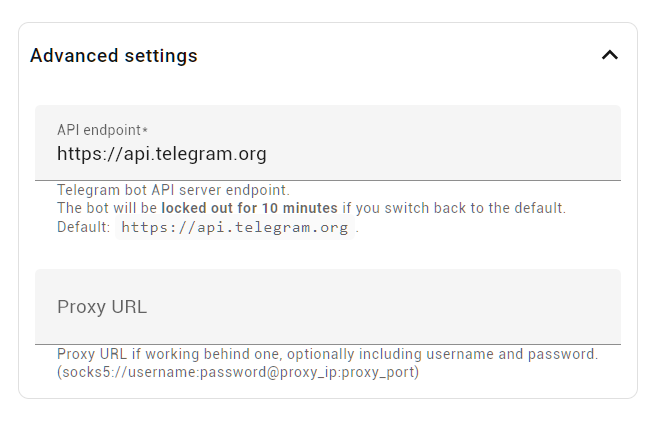Place cursor in the entered https://api.telegram.org value

pyautogui.click(x=161, y=154)
